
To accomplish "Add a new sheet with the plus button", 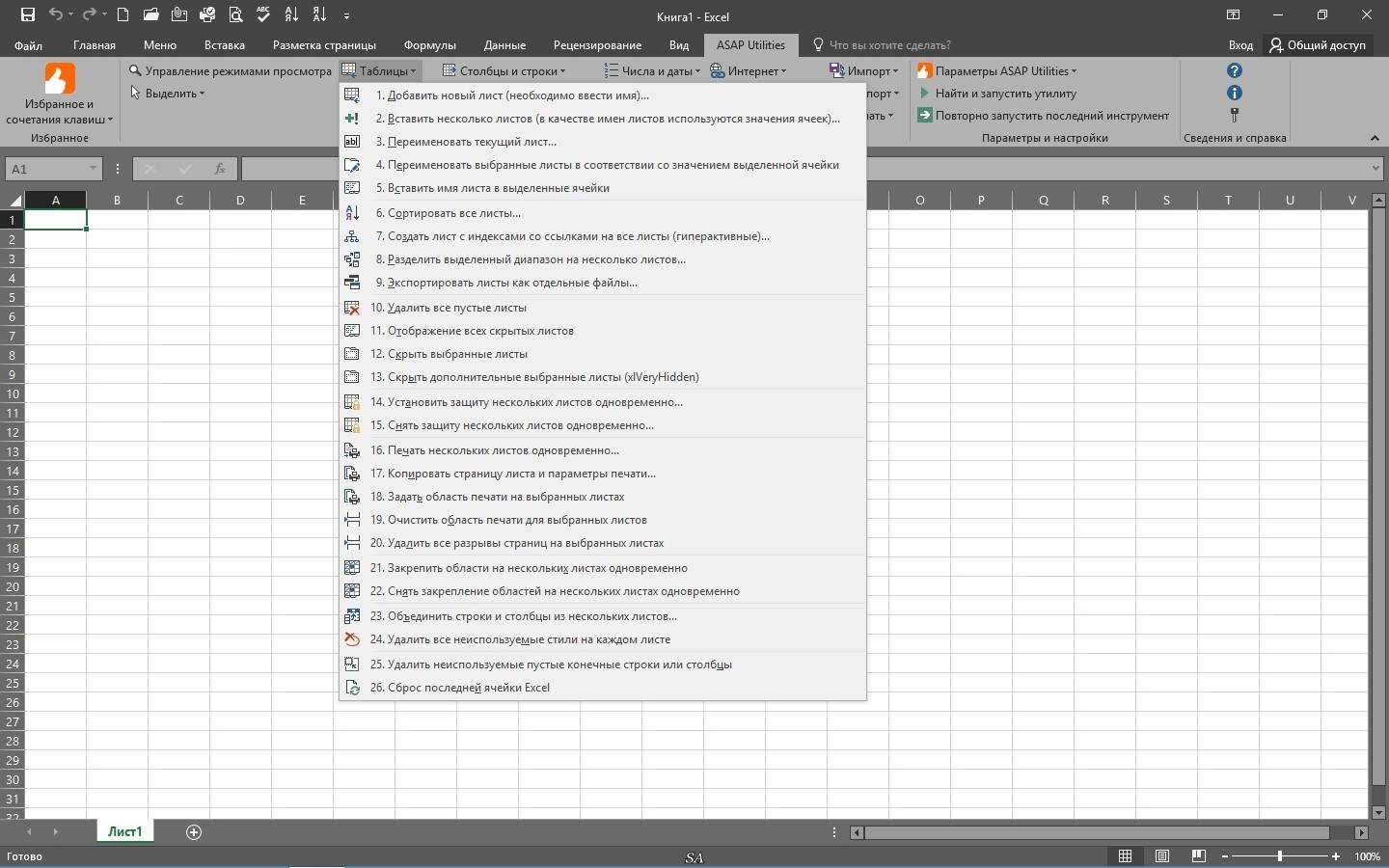I will pyautogui.click(x=194, y=832).
